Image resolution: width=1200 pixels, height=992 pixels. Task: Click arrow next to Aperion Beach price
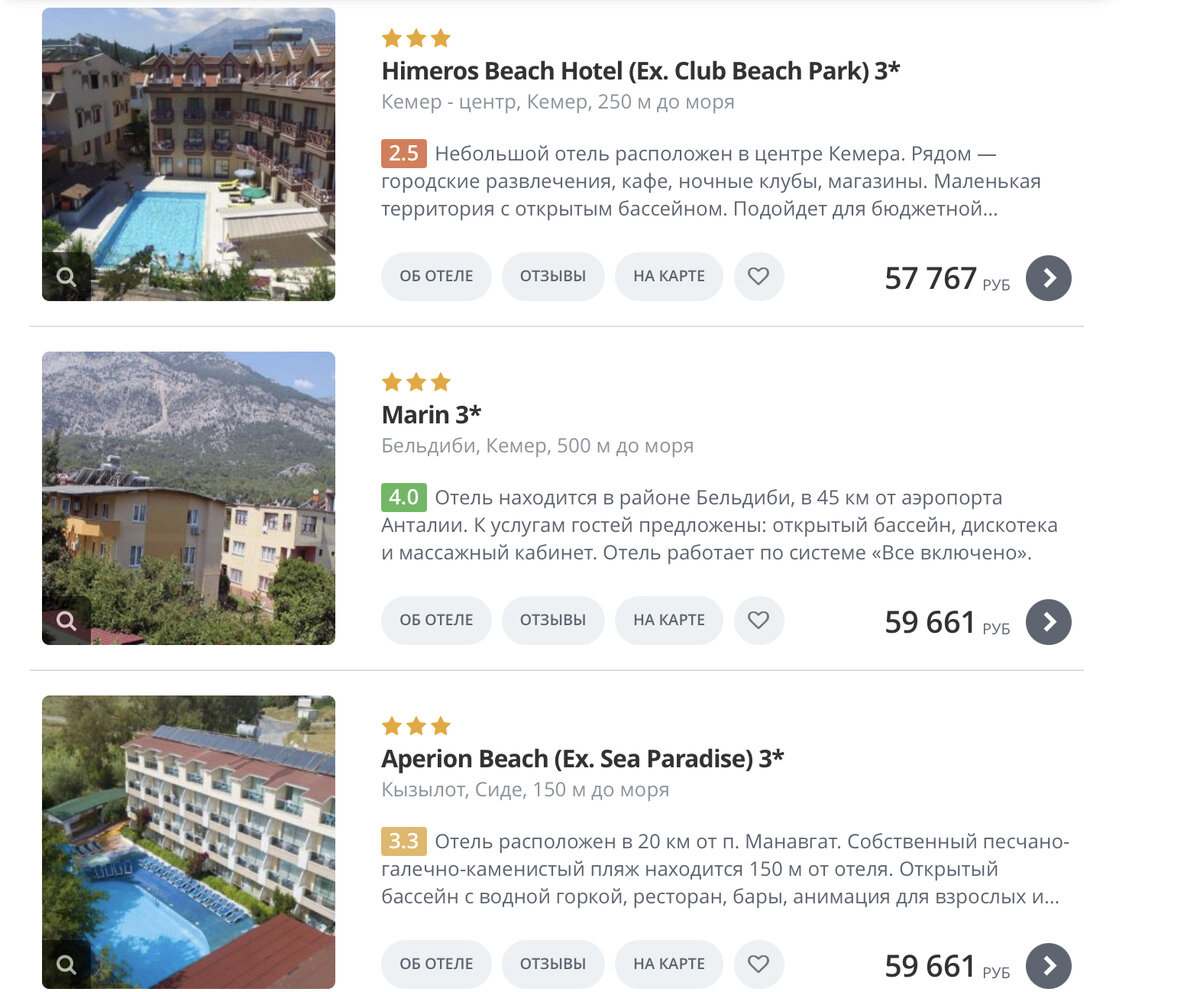[1049, 965]
